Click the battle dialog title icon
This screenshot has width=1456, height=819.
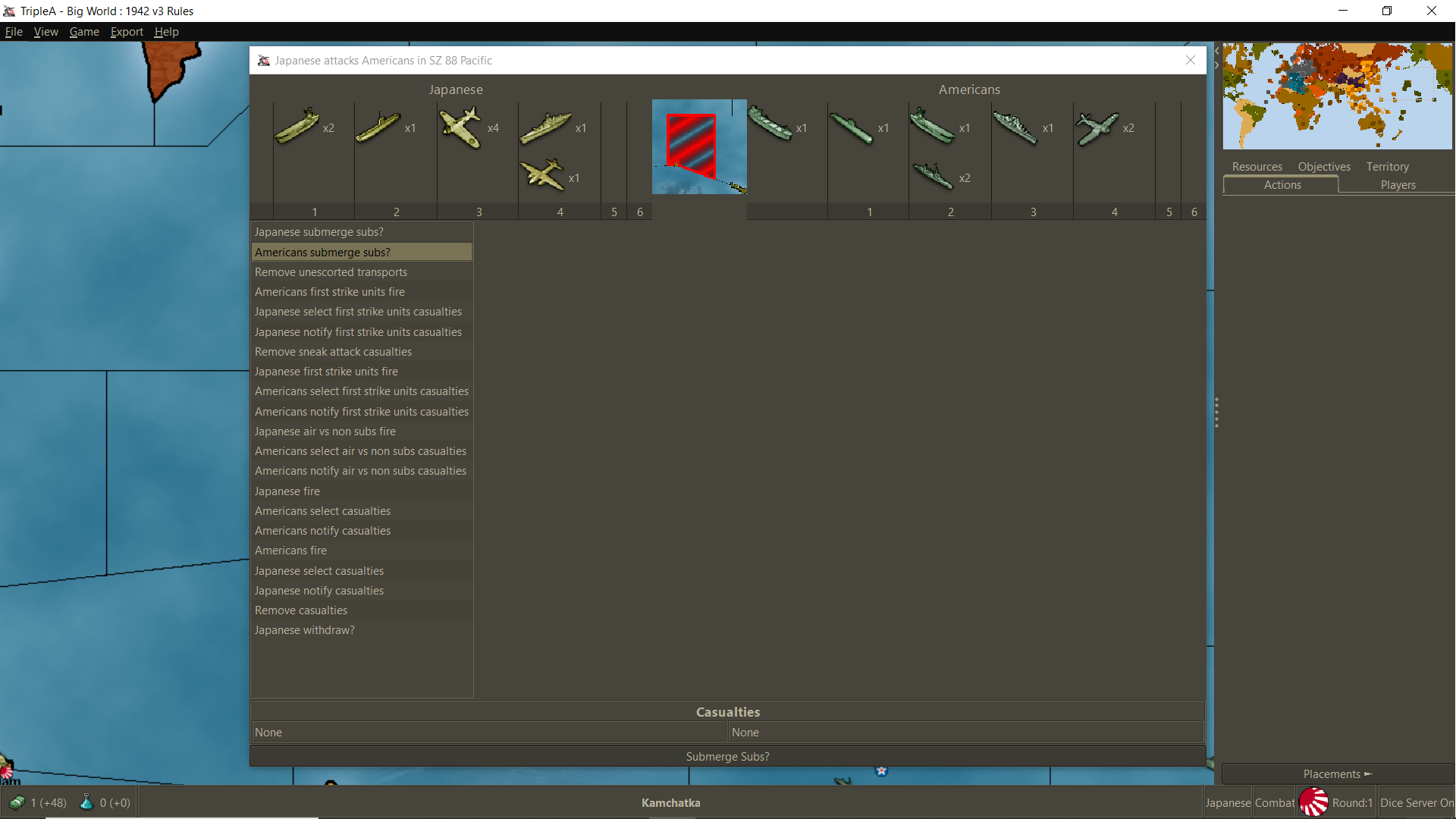[264, 61]
